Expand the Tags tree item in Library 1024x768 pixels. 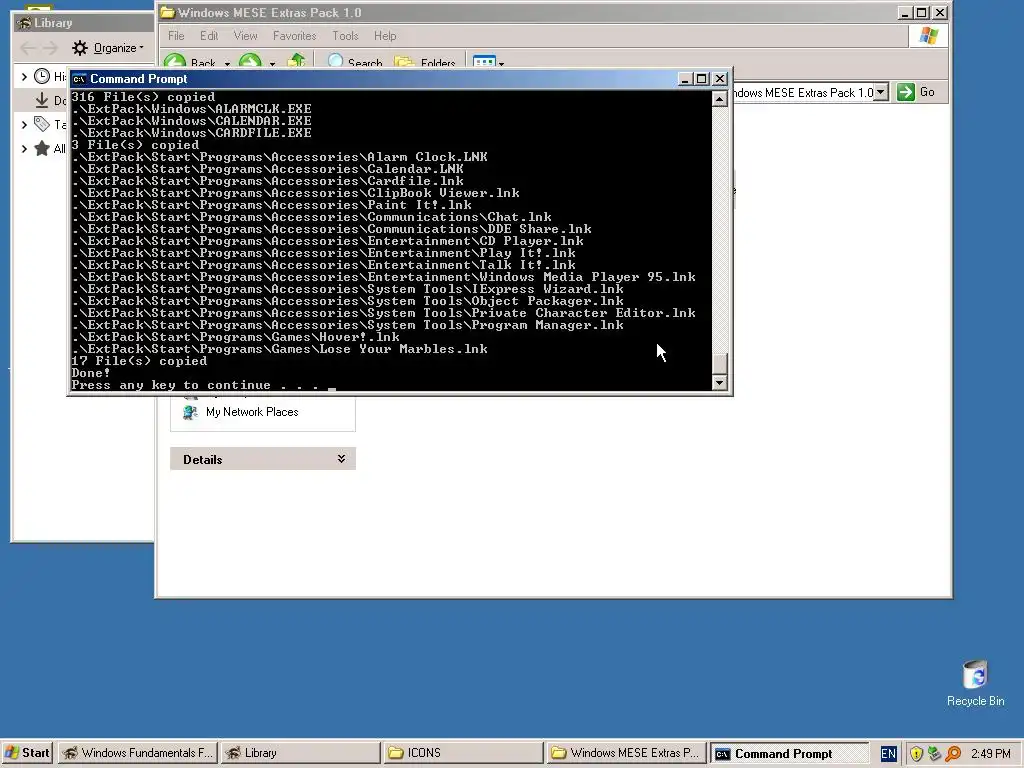point(24,124)
